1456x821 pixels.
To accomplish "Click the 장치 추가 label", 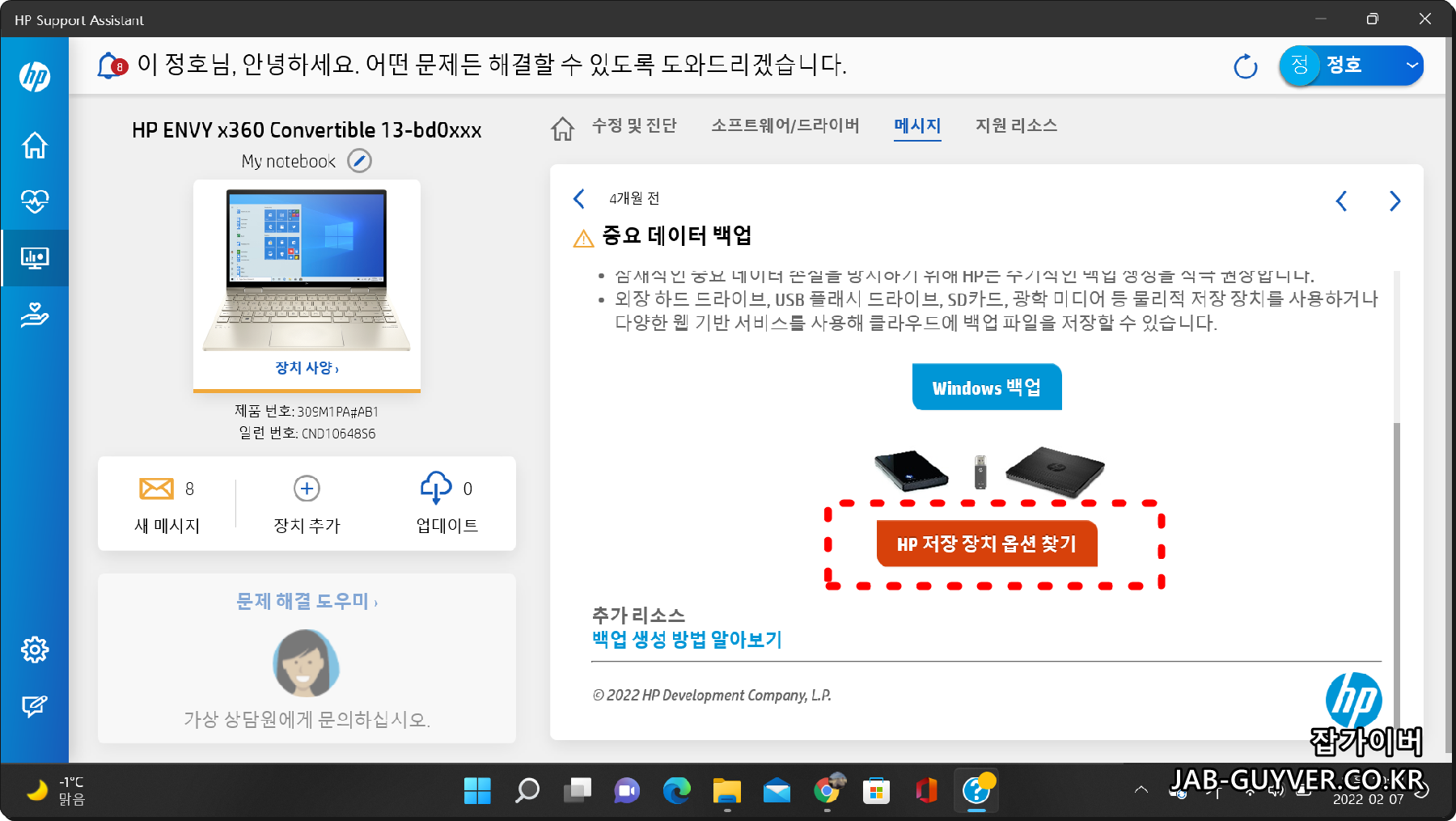I will (307, 526).
